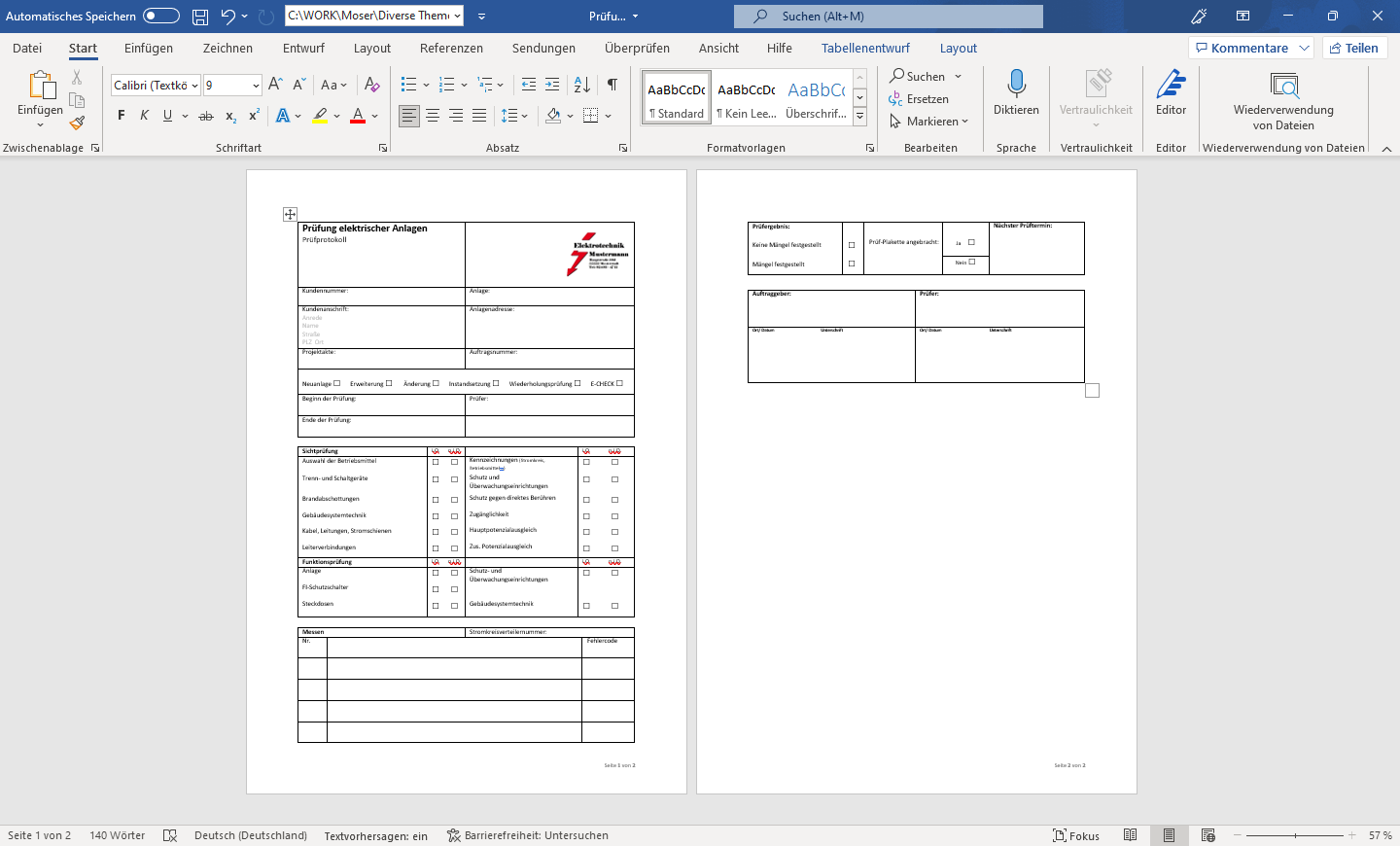Open the font name dropdown Calibri

tap(194, 86)
